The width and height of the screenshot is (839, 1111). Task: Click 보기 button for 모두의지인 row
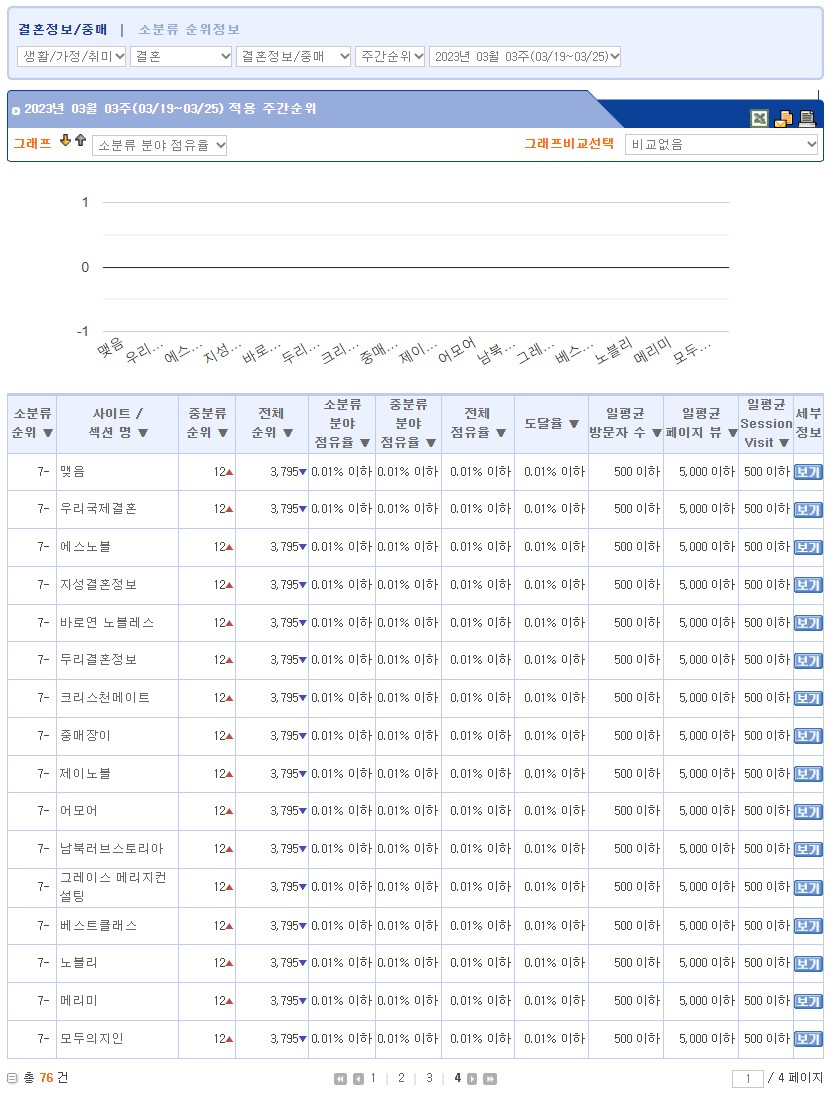tap(807, 1039)
